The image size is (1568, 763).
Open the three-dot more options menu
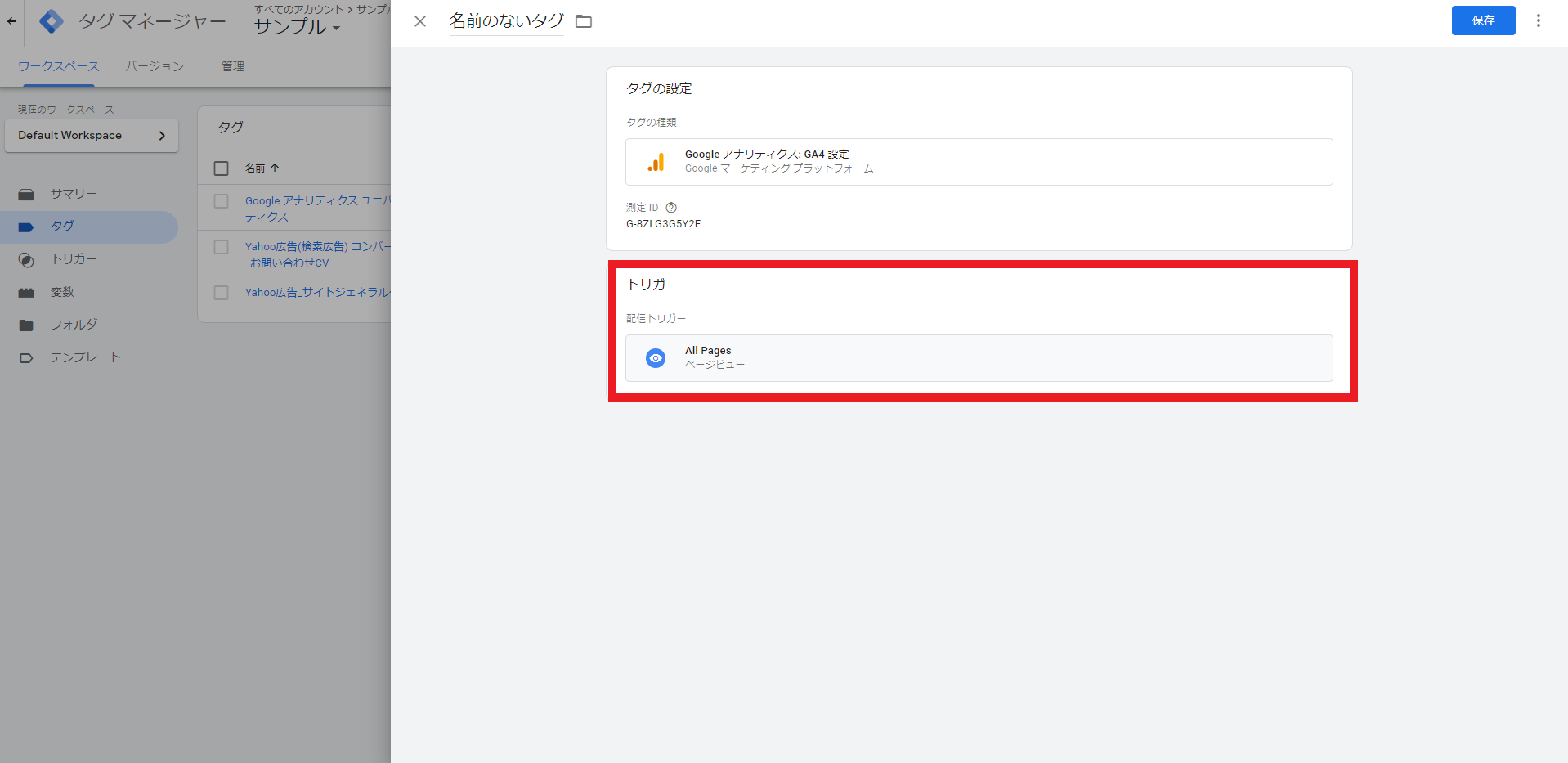pos(1538,20)
